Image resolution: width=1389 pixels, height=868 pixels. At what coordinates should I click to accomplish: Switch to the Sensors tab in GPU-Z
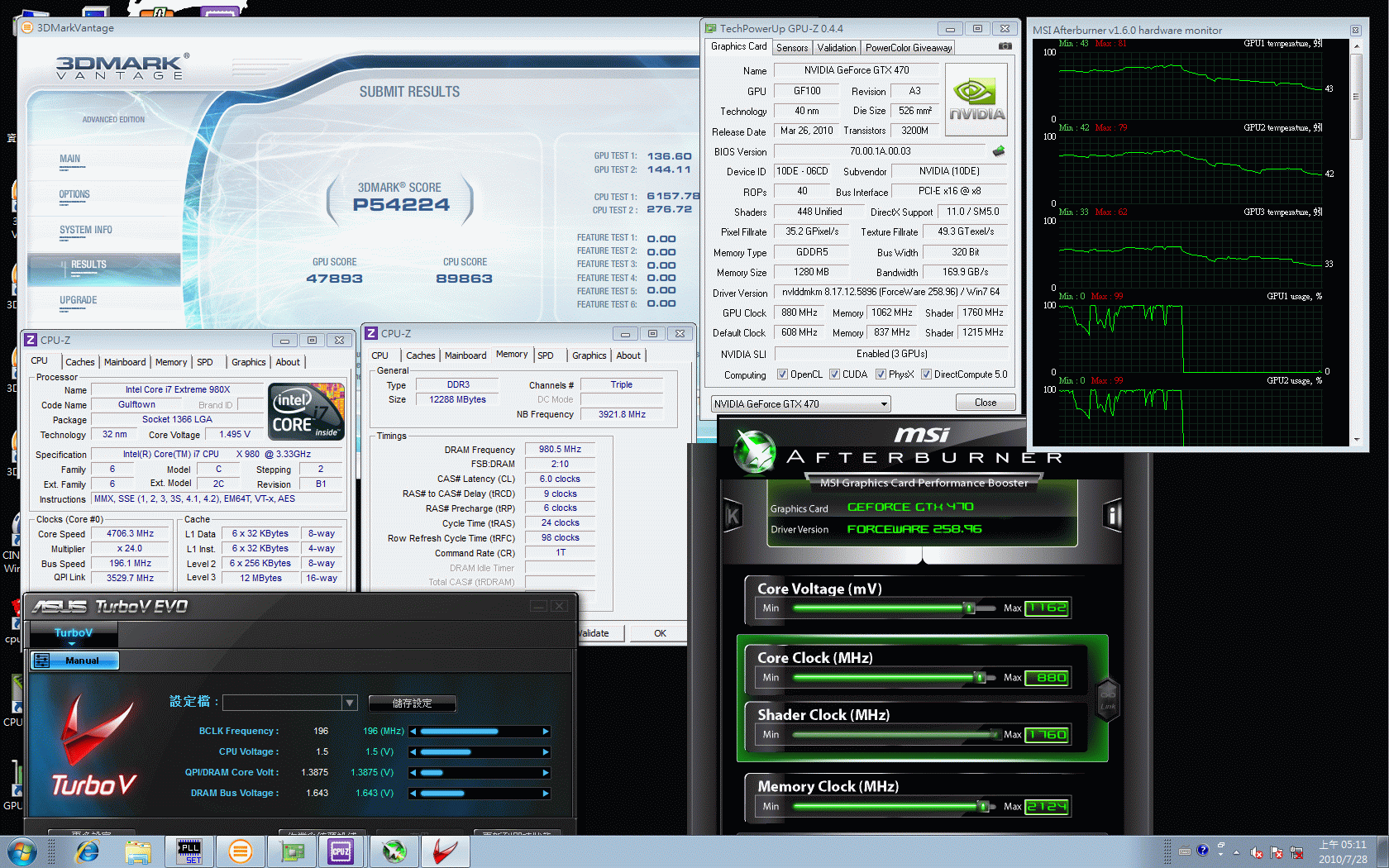tap(792, 48)
